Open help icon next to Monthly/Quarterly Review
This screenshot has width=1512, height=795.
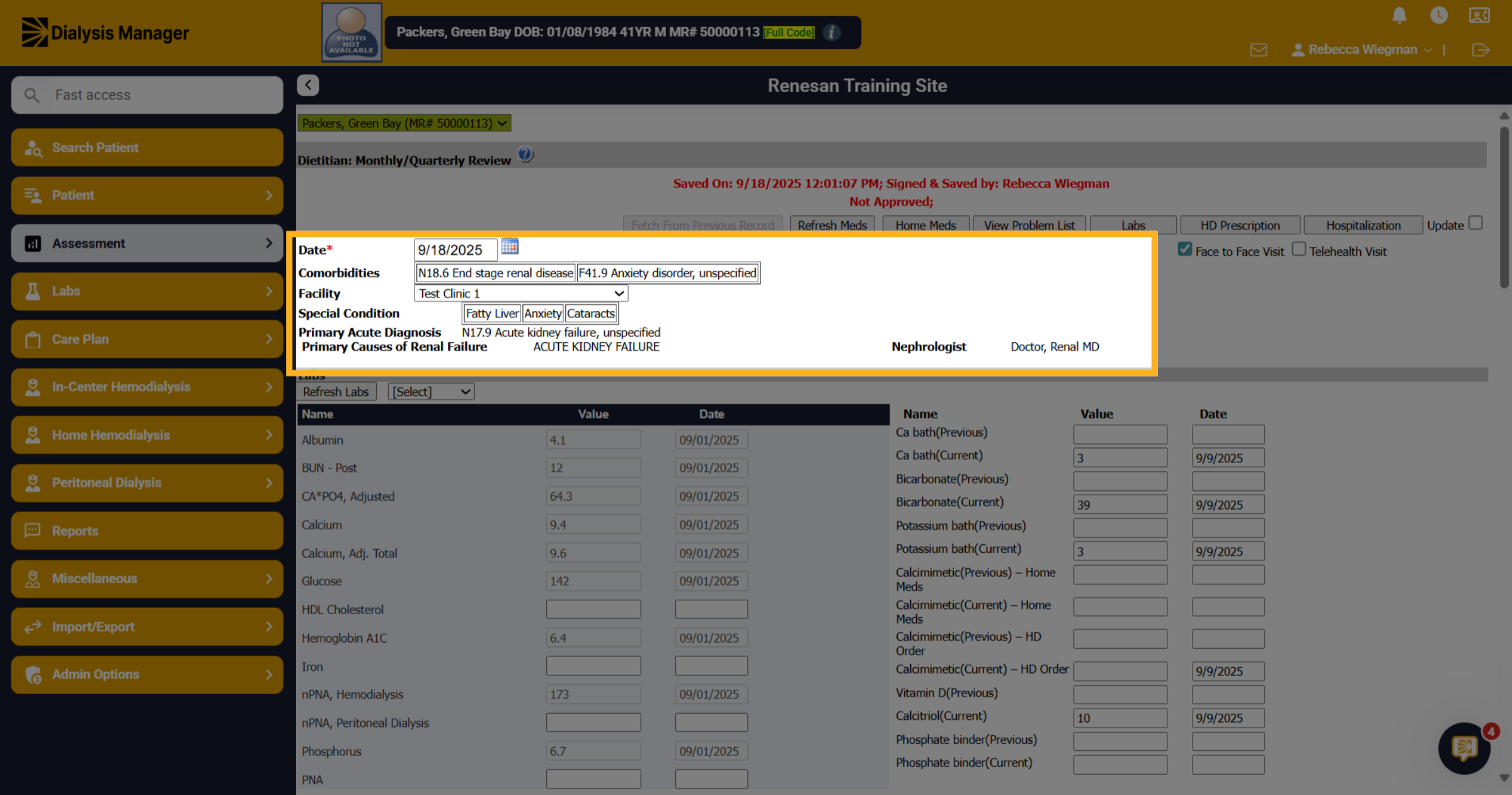pos(525,155)
